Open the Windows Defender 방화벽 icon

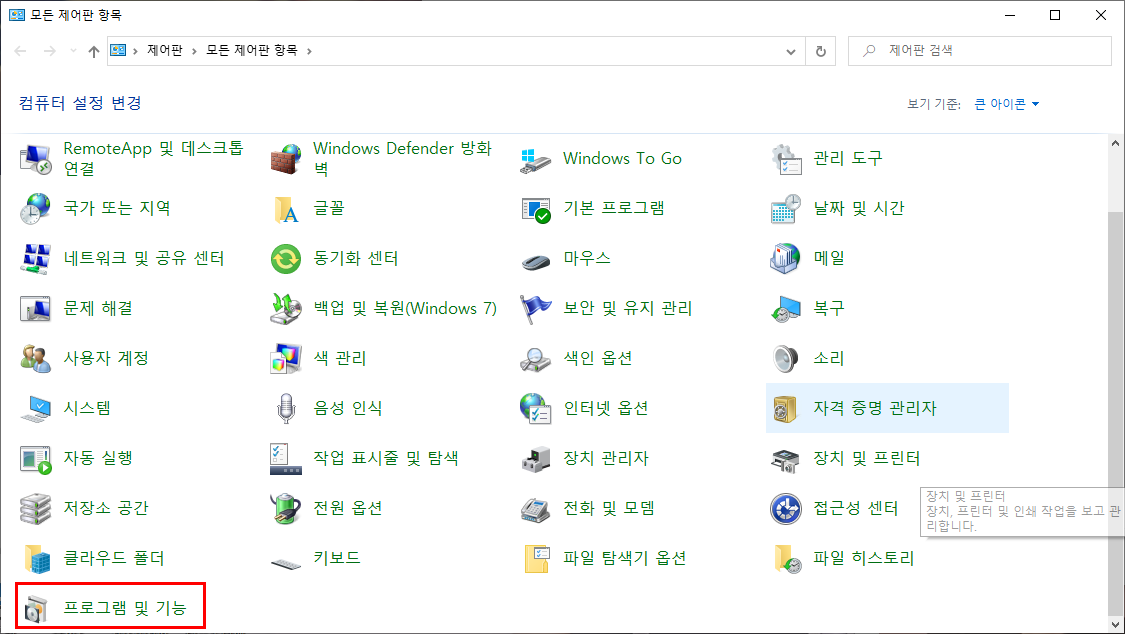tap(286, 158)
